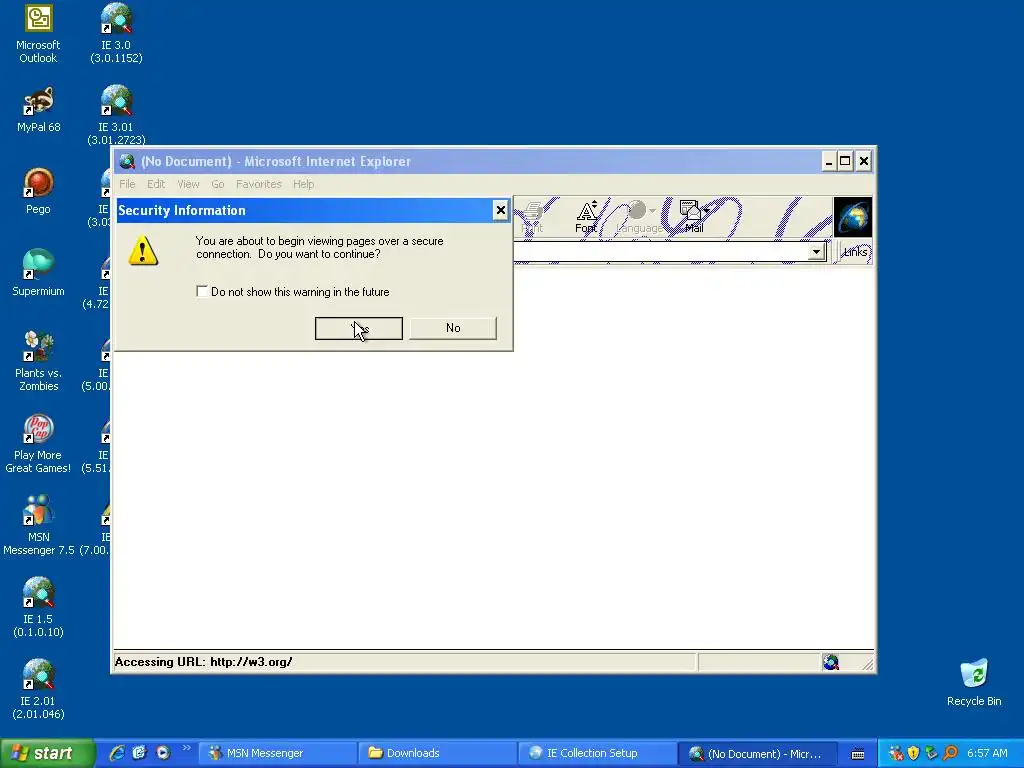Expand the Quick Launch overflow chevron
The height and width of the screenshot is (768, 1024).
[187, 748]
